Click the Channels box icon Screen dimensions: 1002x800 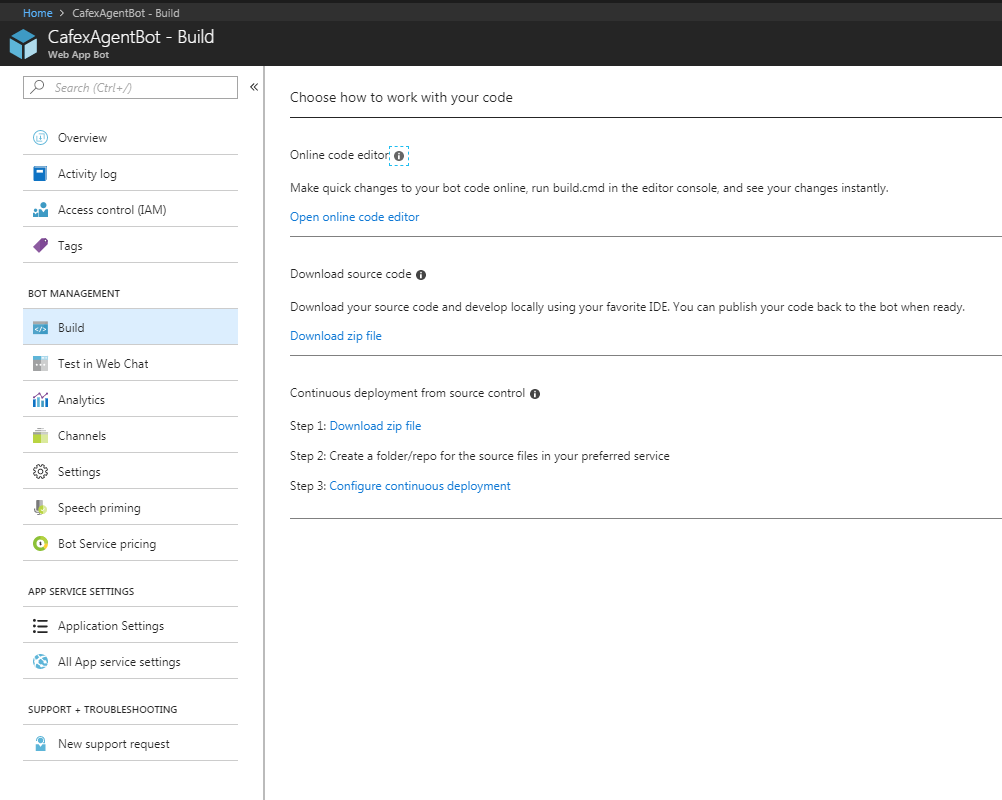tap(40, 436)
